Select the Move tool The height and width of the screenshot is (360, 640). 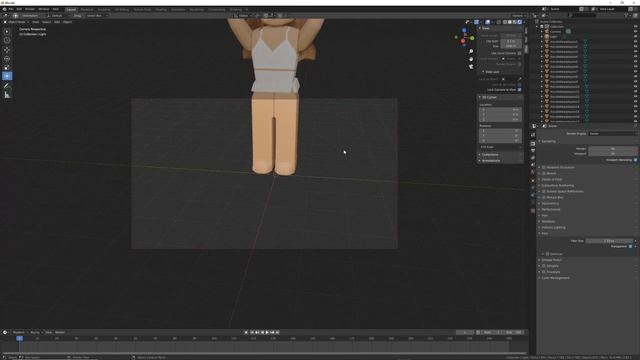pos(7,50)
